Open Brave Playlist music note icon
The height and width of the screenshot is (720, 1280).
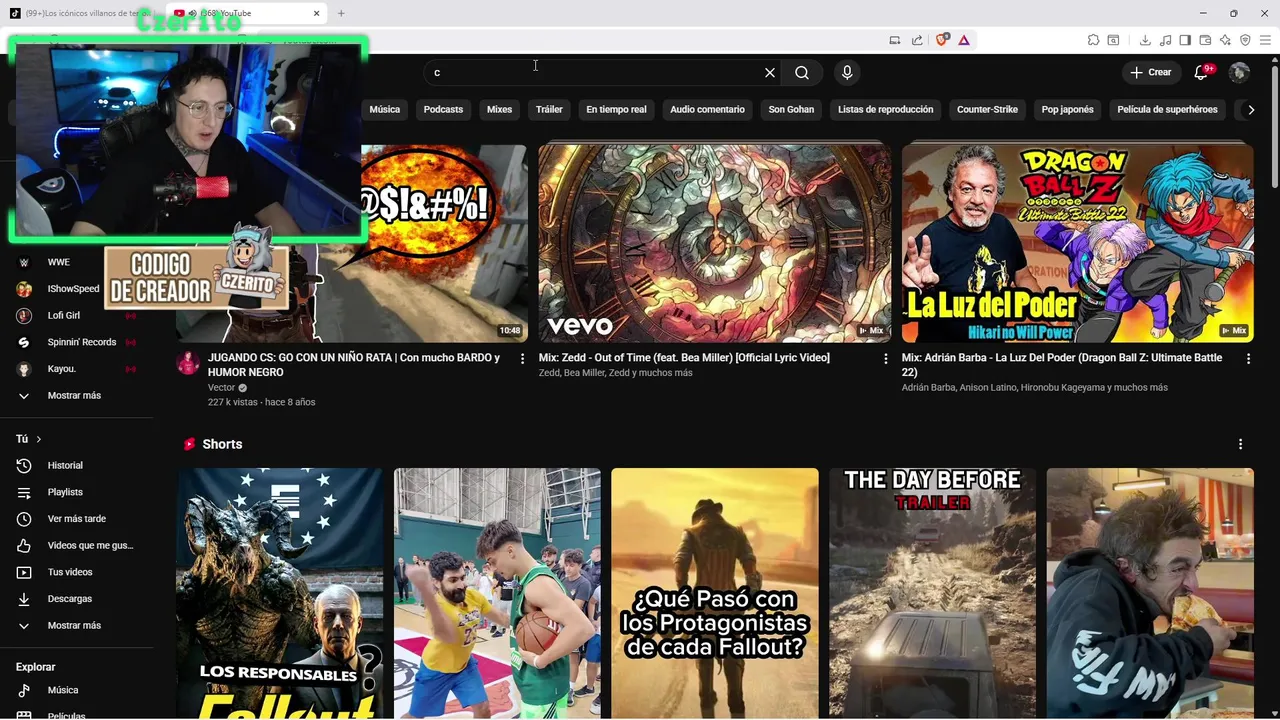(1166, 40)
